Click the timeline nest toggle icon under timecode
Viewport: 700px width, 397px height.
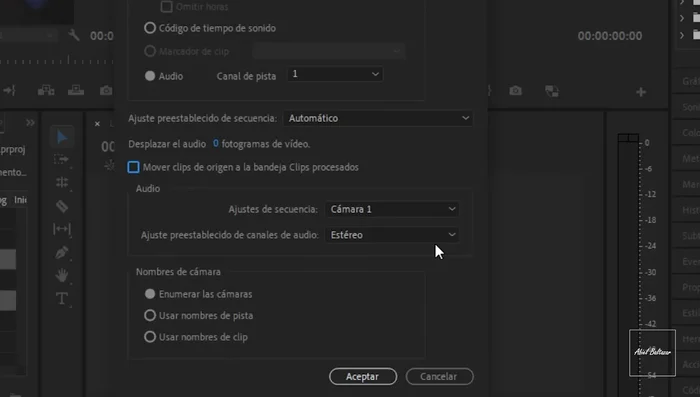[109, 166]
